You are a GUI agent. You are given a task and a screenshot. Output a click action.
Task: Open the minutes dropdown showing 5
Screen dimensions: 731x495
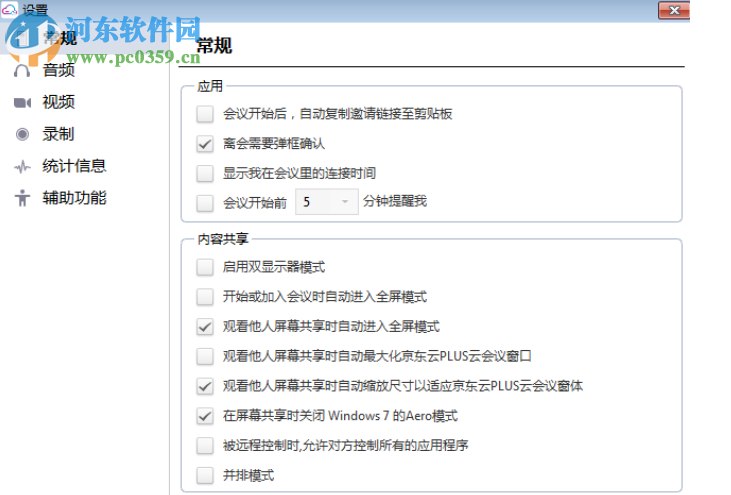pos(327,202)
